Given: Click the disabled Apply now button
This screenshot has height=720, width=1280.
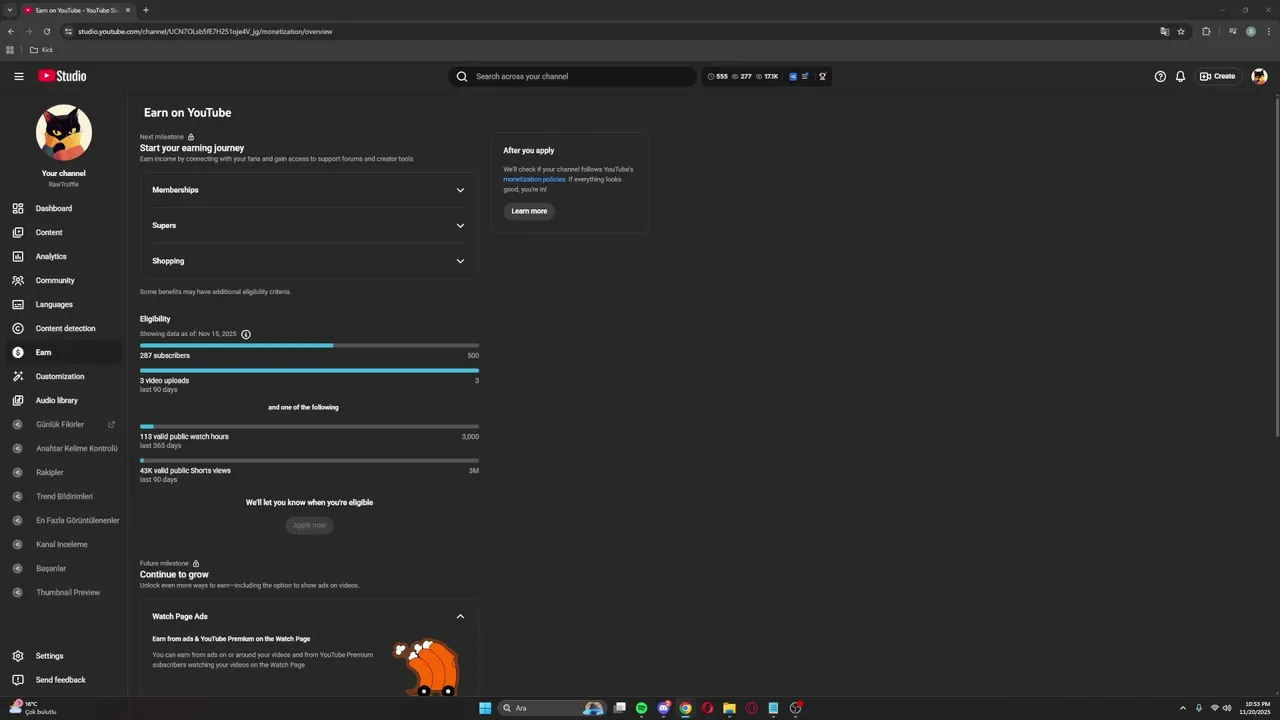Looking at the screenshot, I should pyautogui.click(x=309, y=525).
